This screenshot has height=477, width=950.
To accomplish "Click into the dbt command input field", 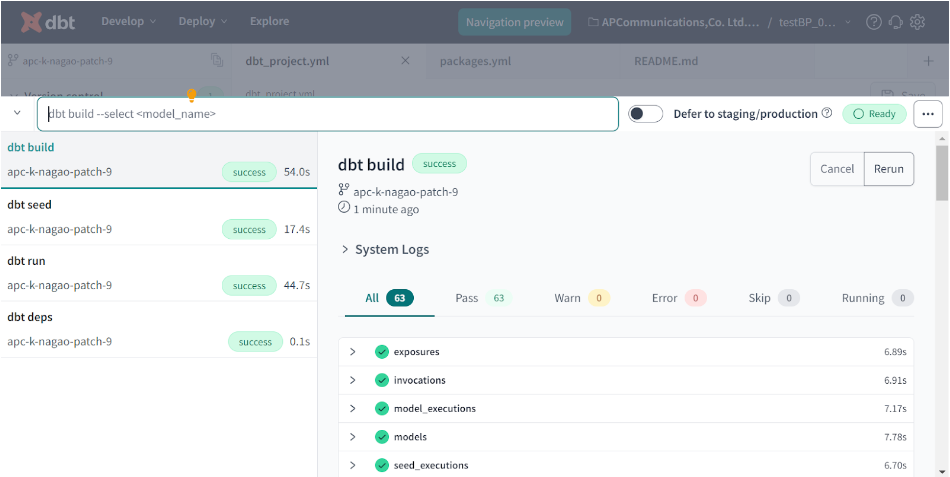I will click(328, 114).
